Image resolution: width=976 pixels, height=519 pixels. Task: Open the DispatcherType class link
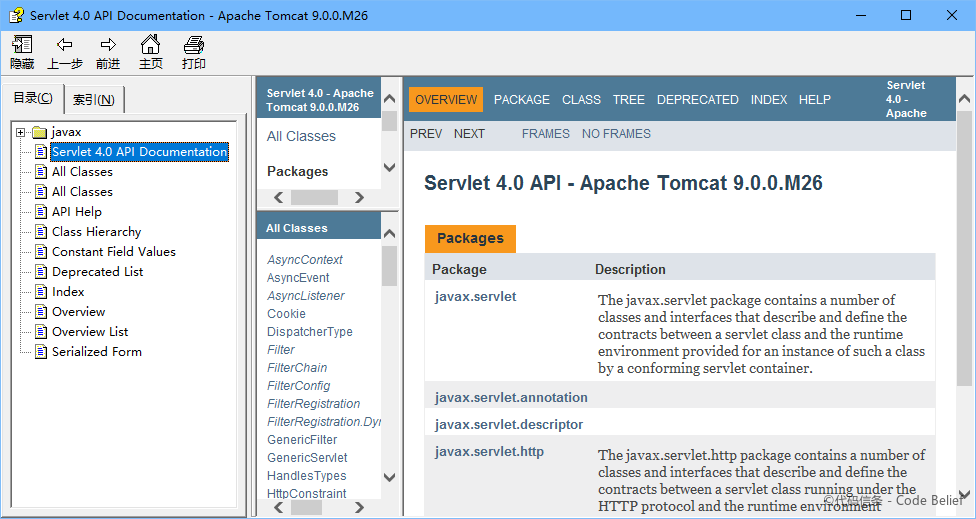click(309, 332)
